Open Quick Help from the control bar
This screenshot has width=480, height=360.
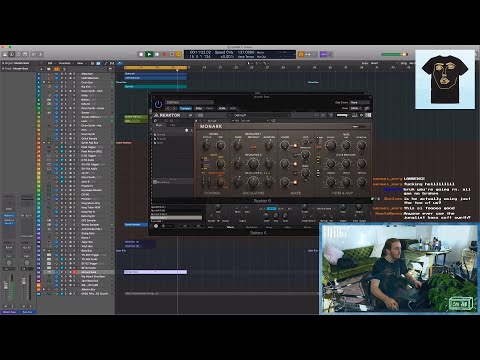[x=19, y=54]
